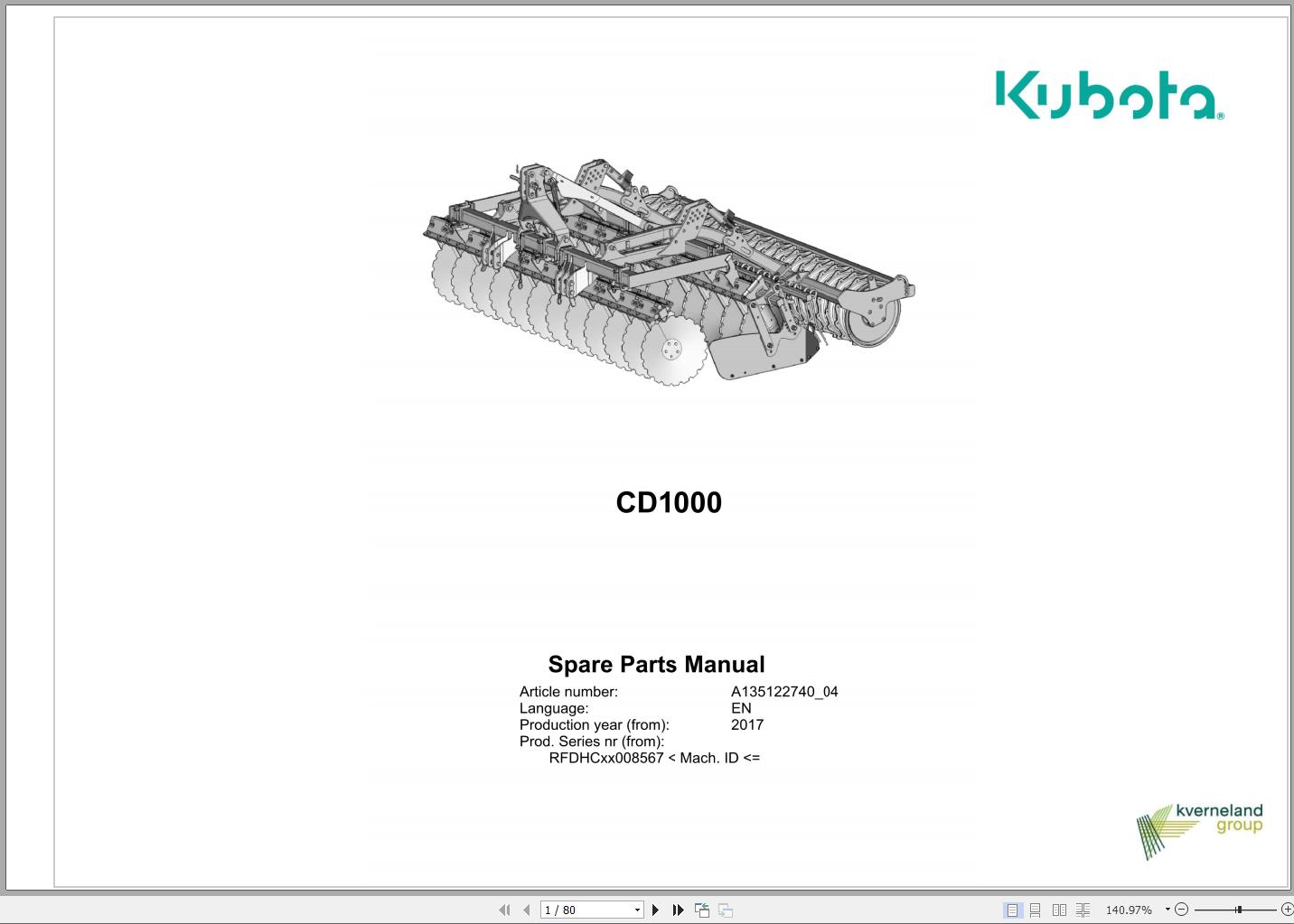The image size is (1294, 924).
Task: Jump to the last page of the manual
Action: click(677, 910)
